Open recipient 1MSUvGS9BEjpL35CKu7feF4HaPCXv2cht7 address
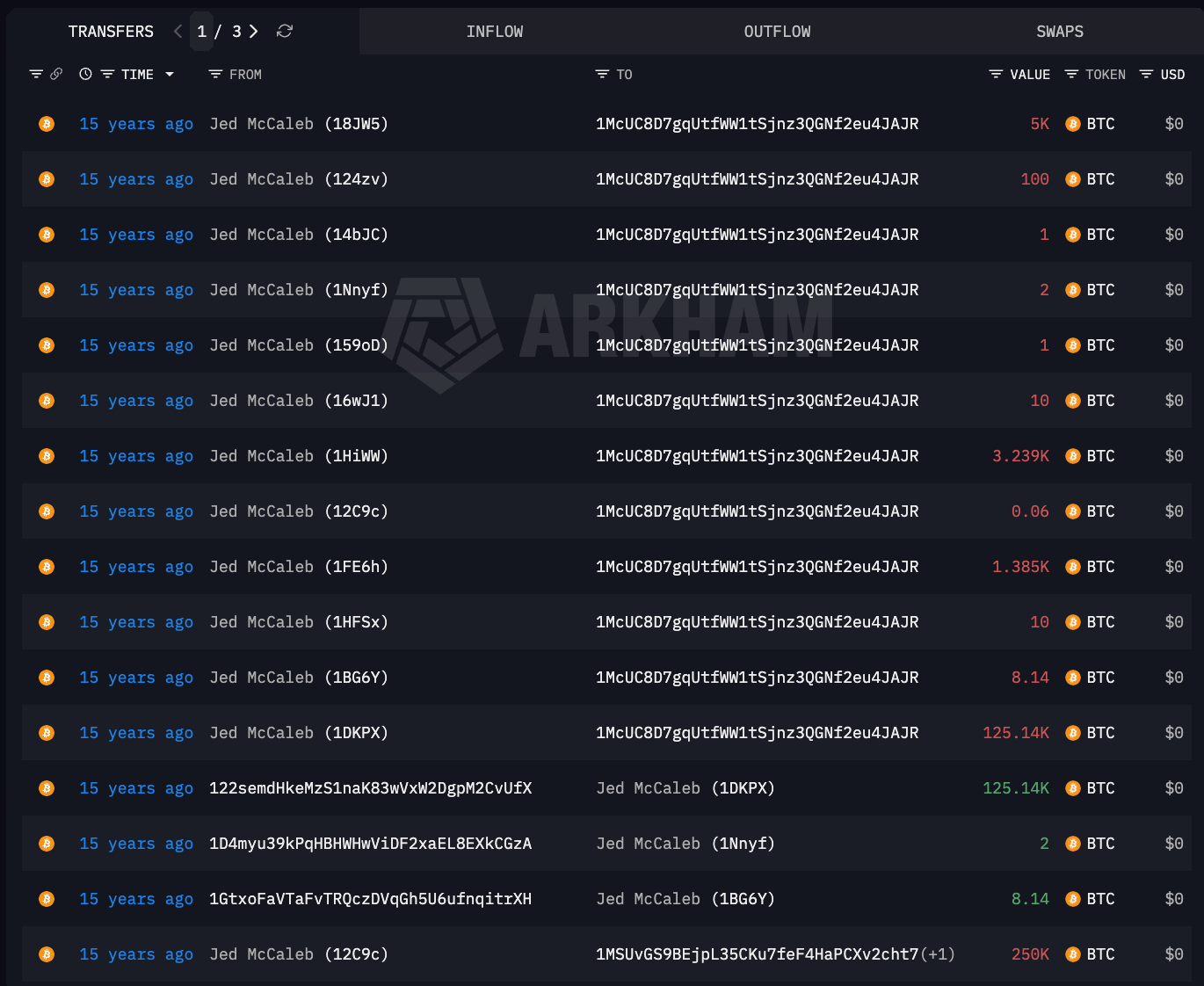 (x=758, y=954)
